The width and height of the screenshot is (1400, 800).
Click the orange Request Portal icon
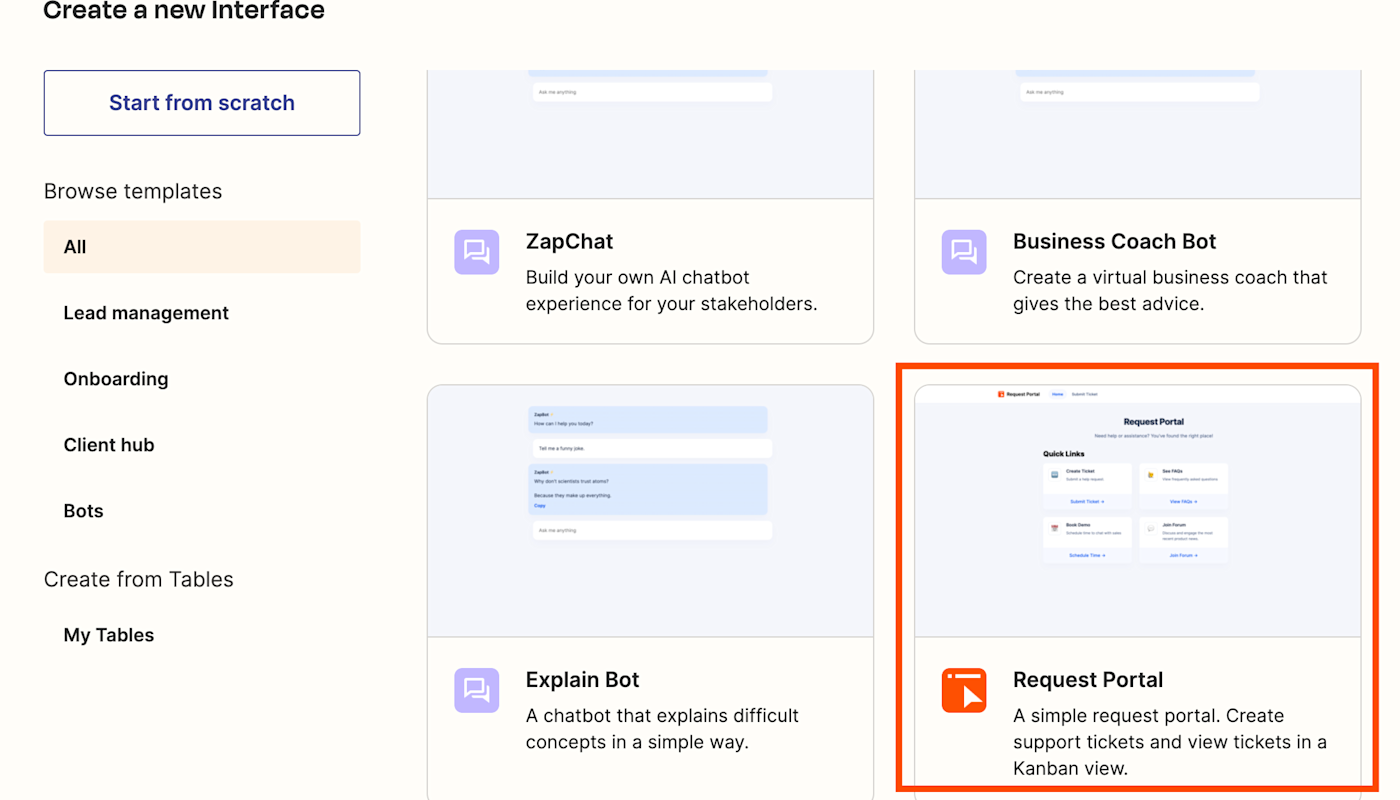point(964,690)
